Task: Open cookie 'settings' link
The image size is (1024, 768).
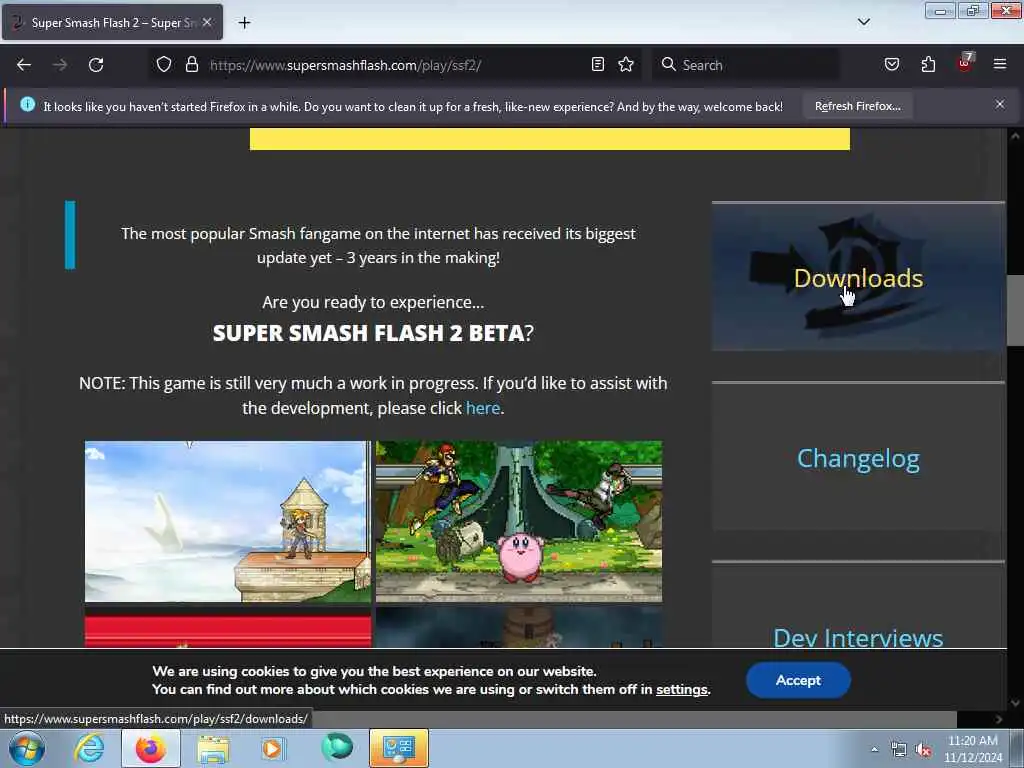Action: (682, 690)
